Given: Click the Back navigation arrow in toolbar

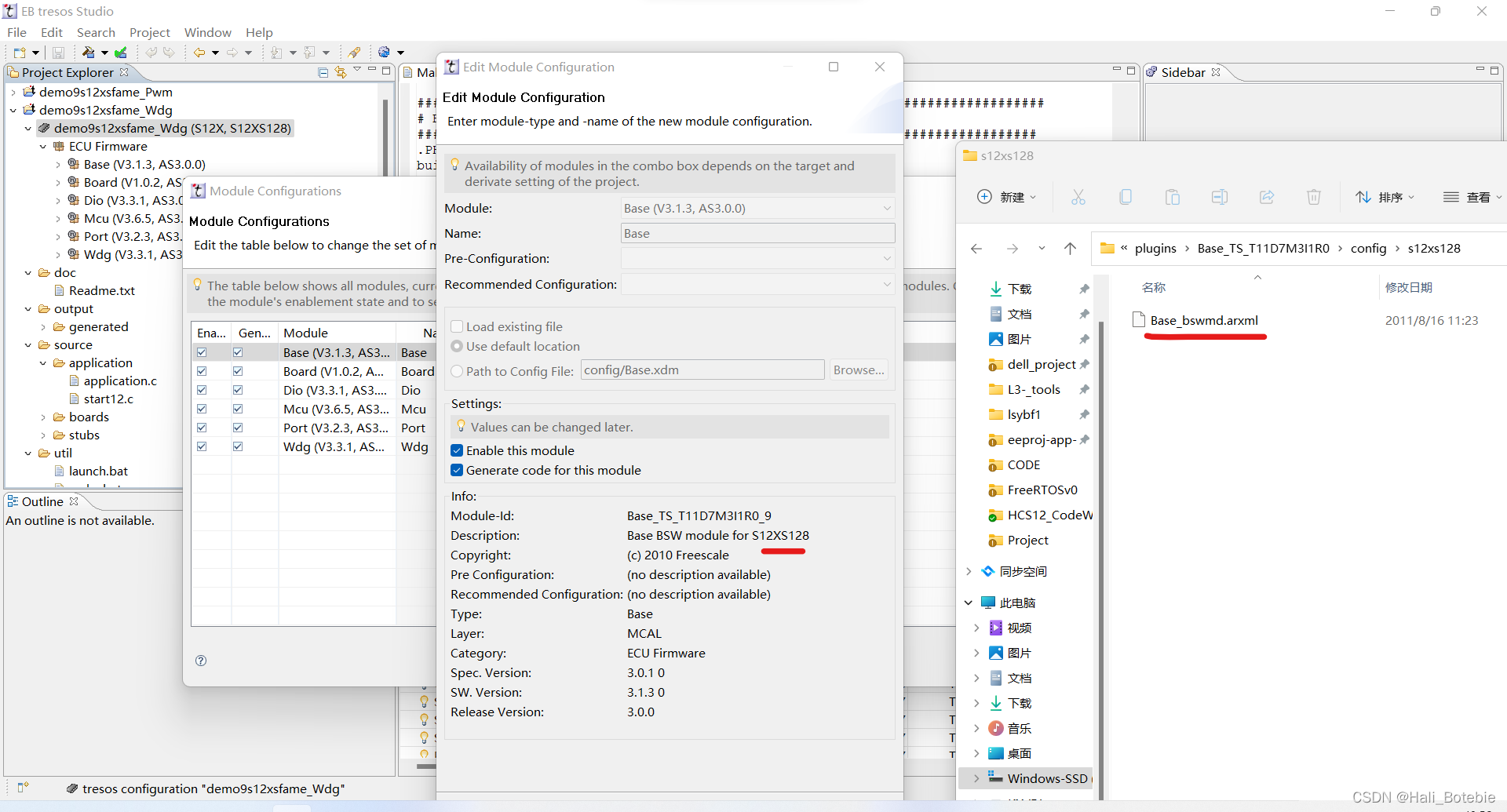Looking at the screenshot, I should (x=199, y=53).
